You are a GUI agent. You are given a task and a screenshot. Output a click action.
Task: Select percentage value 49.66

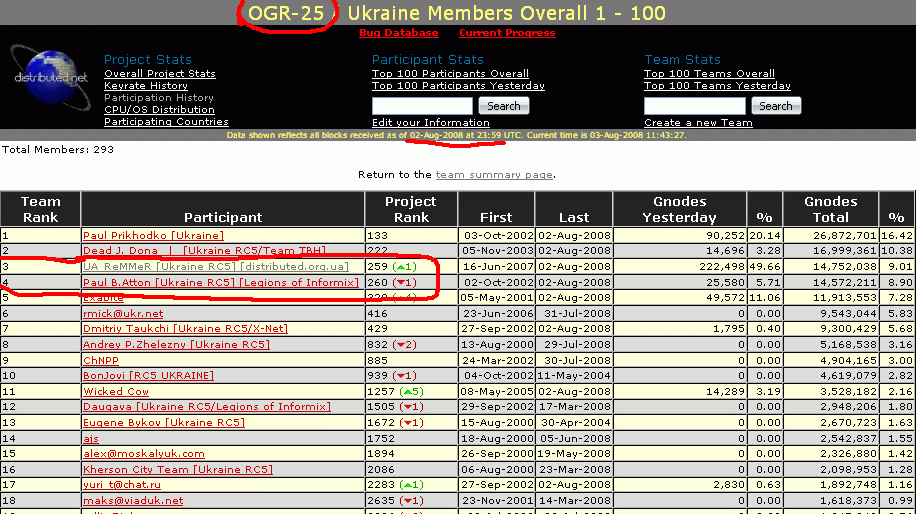764,267
